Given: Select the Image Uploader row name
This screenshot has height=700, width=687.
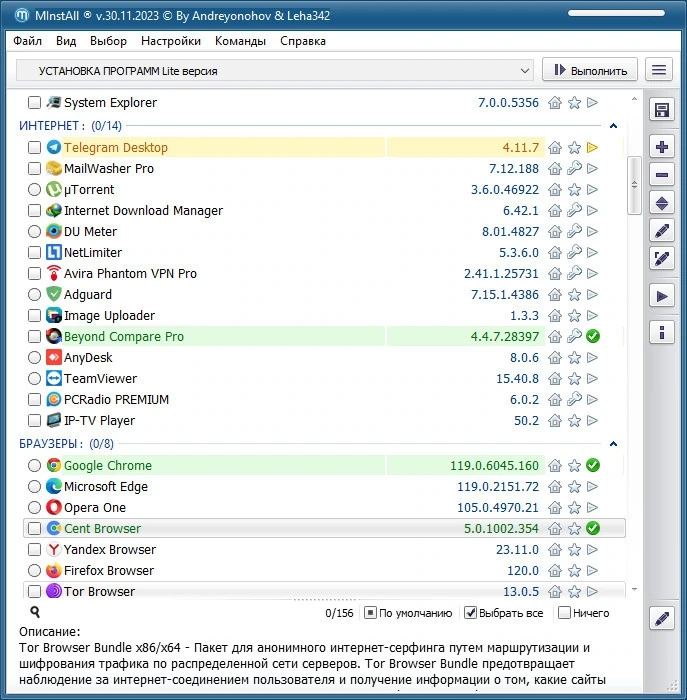Looking at the screenshot, I should (x=109, y=315).
